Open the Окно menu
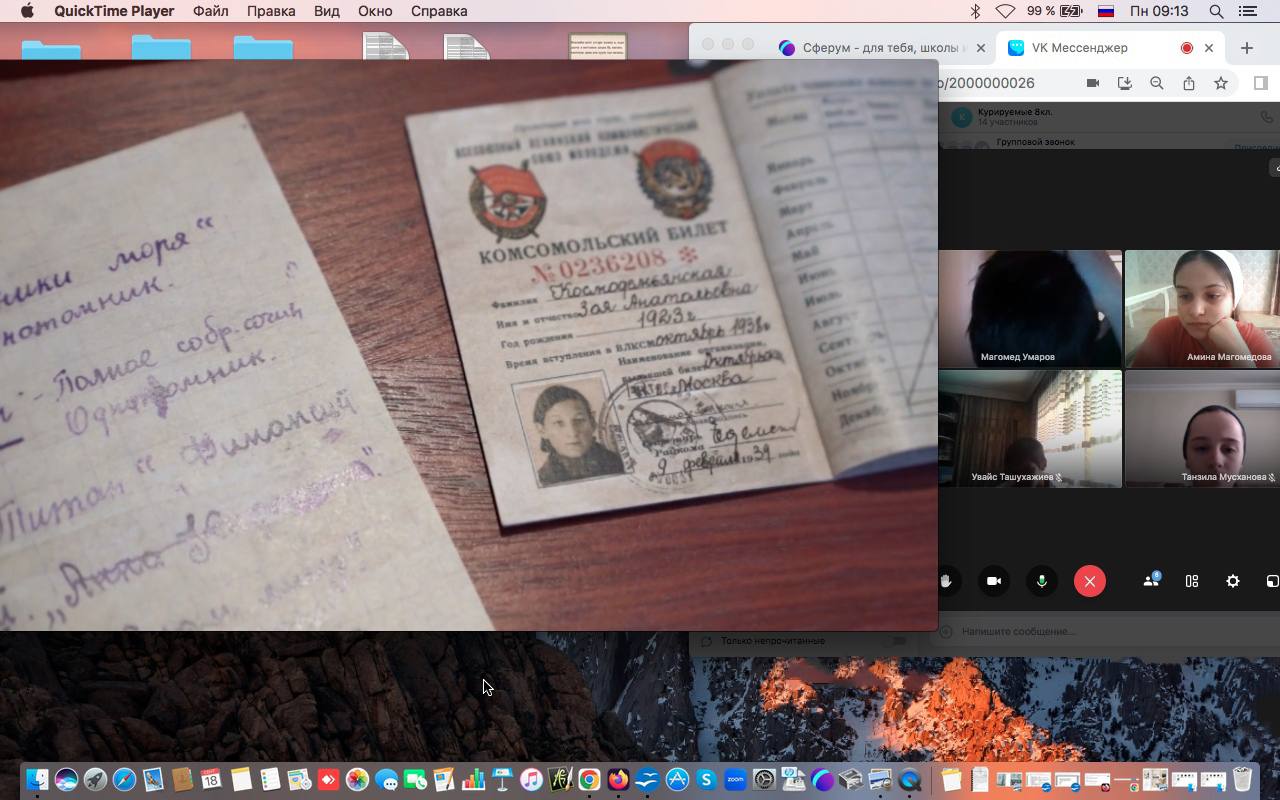Viewport: 1280px width, 800px height. point(375,11)
